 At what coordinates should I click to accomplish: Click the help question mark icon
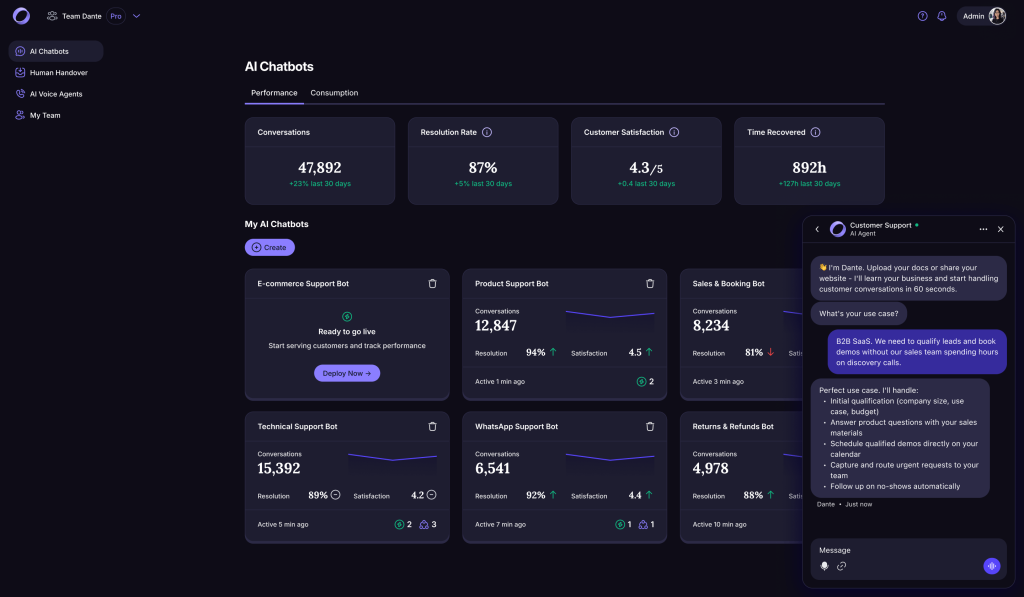921,16
